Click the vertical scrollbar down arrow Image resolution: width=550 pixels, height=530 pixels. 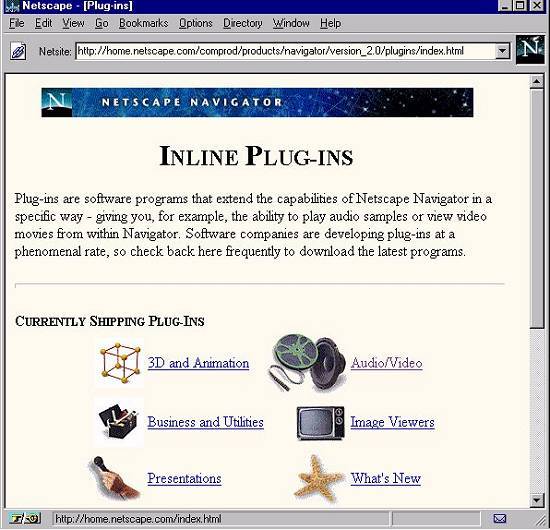(537, 500)
